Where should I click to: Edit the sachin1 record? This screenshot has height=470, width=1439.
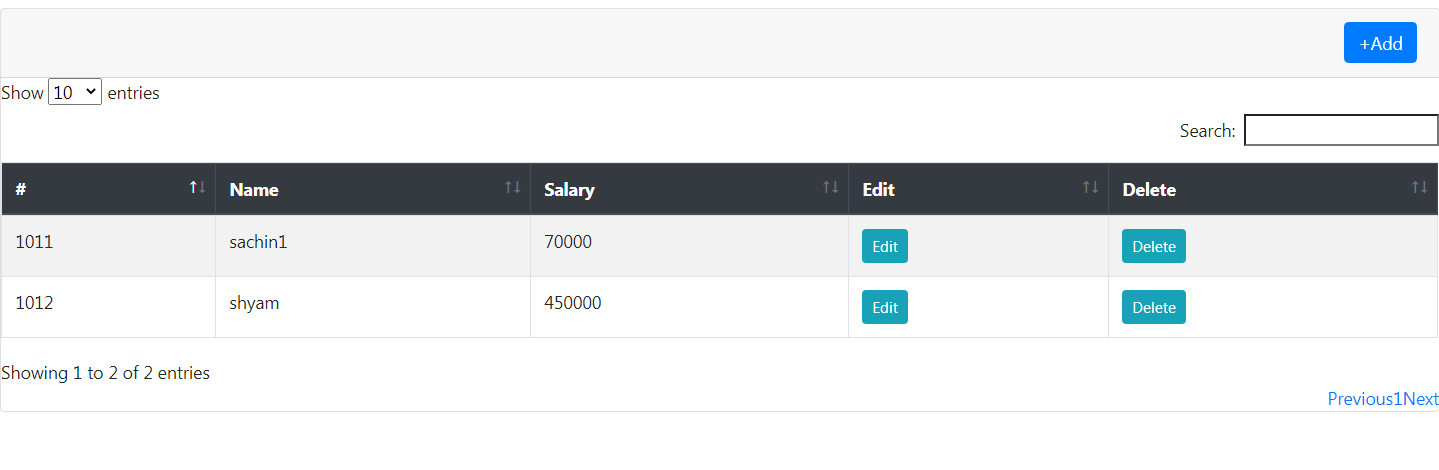click(885, 246)
